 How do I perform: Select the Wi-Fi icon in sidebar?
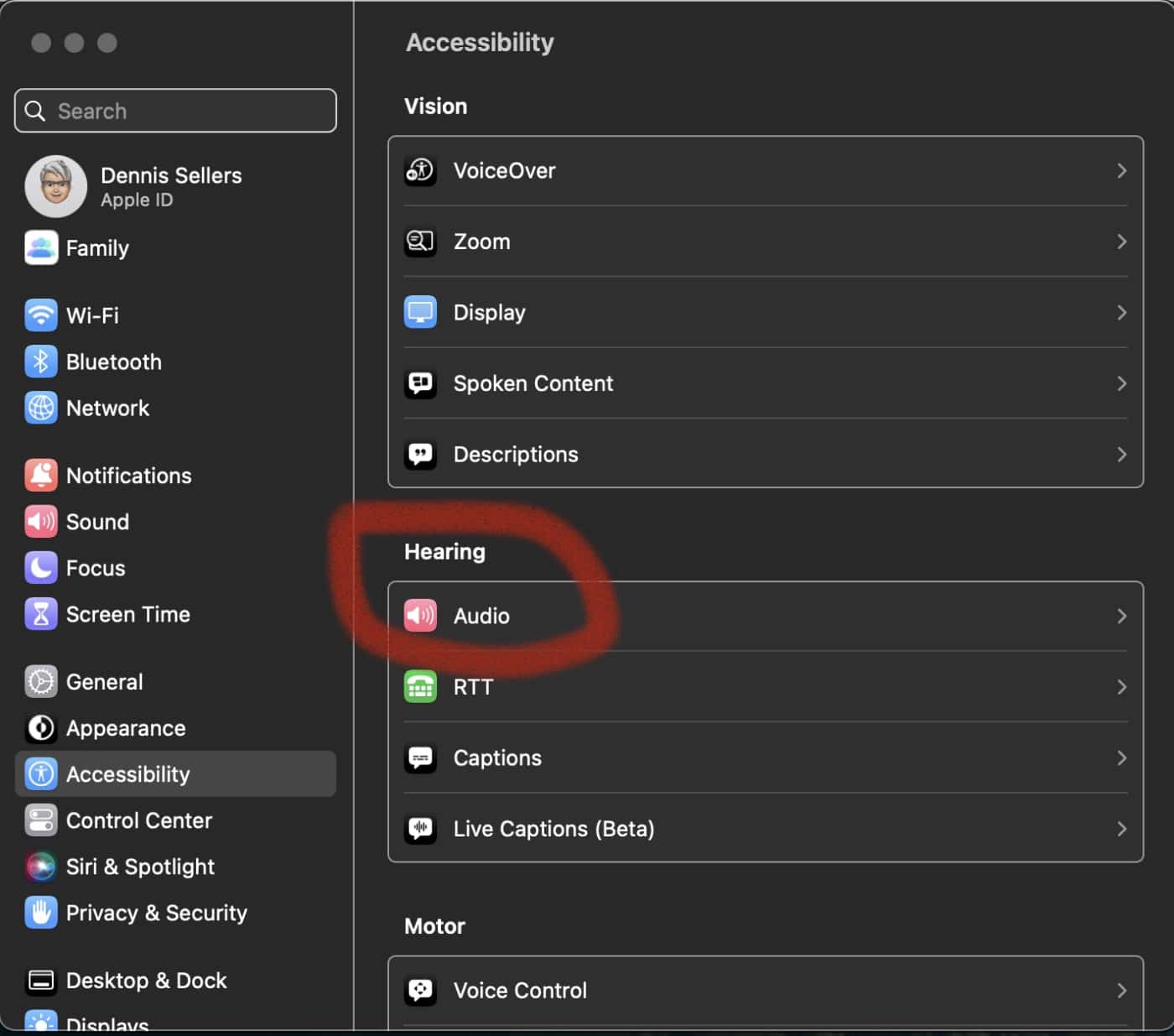[x=41, y=315]
